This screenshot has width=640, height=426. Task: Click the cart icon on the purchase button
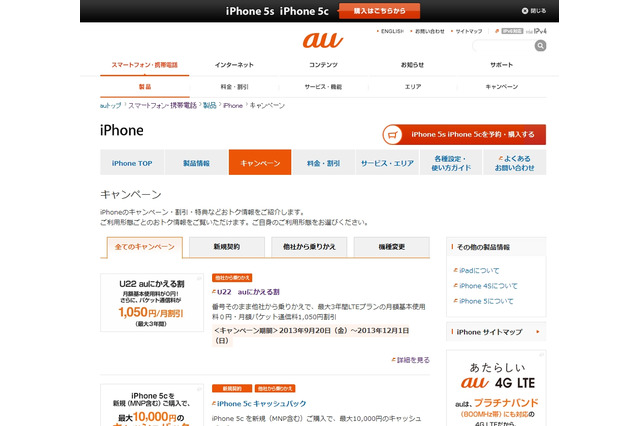tap(393, 135)
